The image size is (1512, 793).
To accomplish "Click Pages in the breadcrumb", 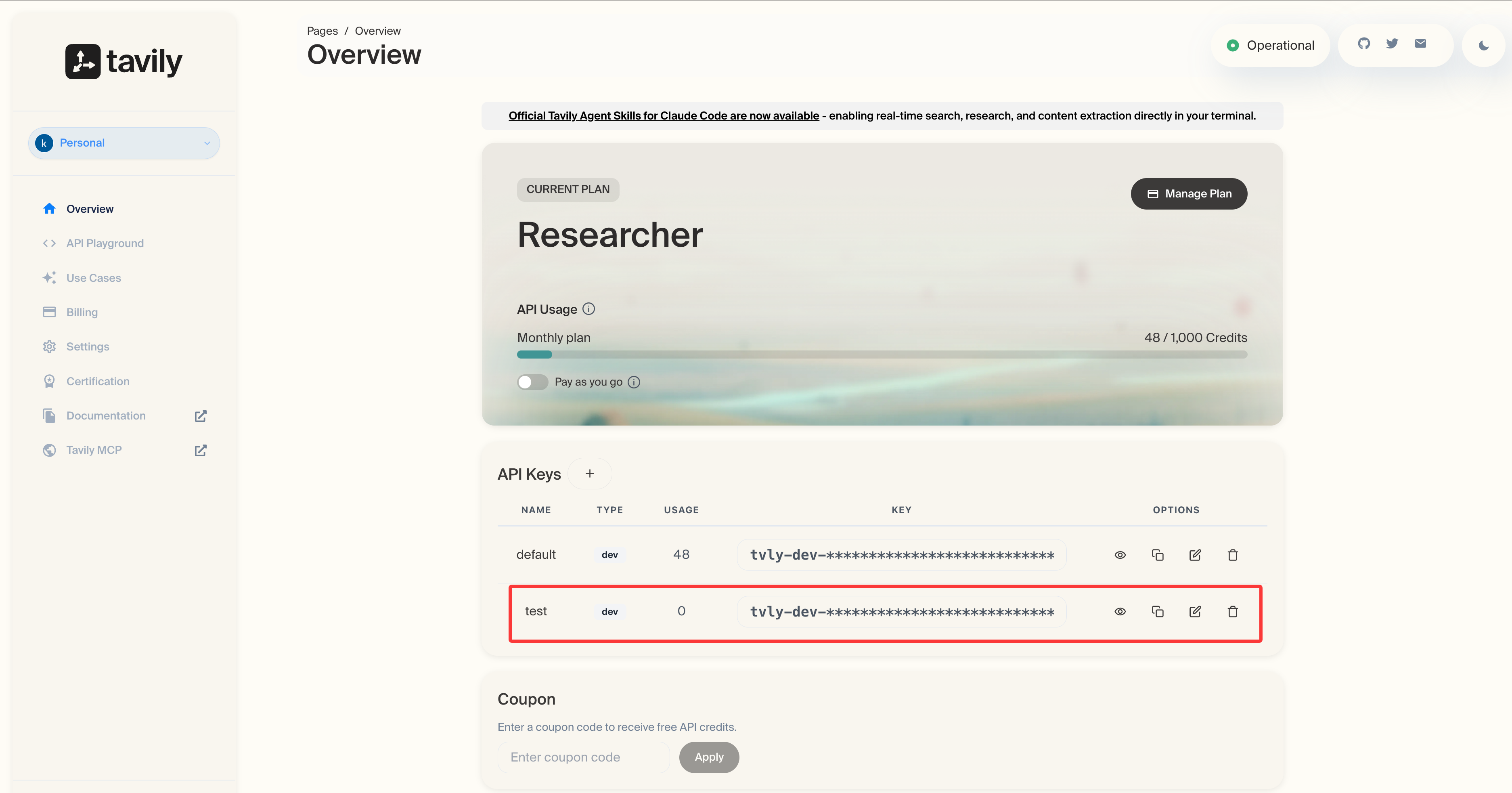I will [322, 31].
